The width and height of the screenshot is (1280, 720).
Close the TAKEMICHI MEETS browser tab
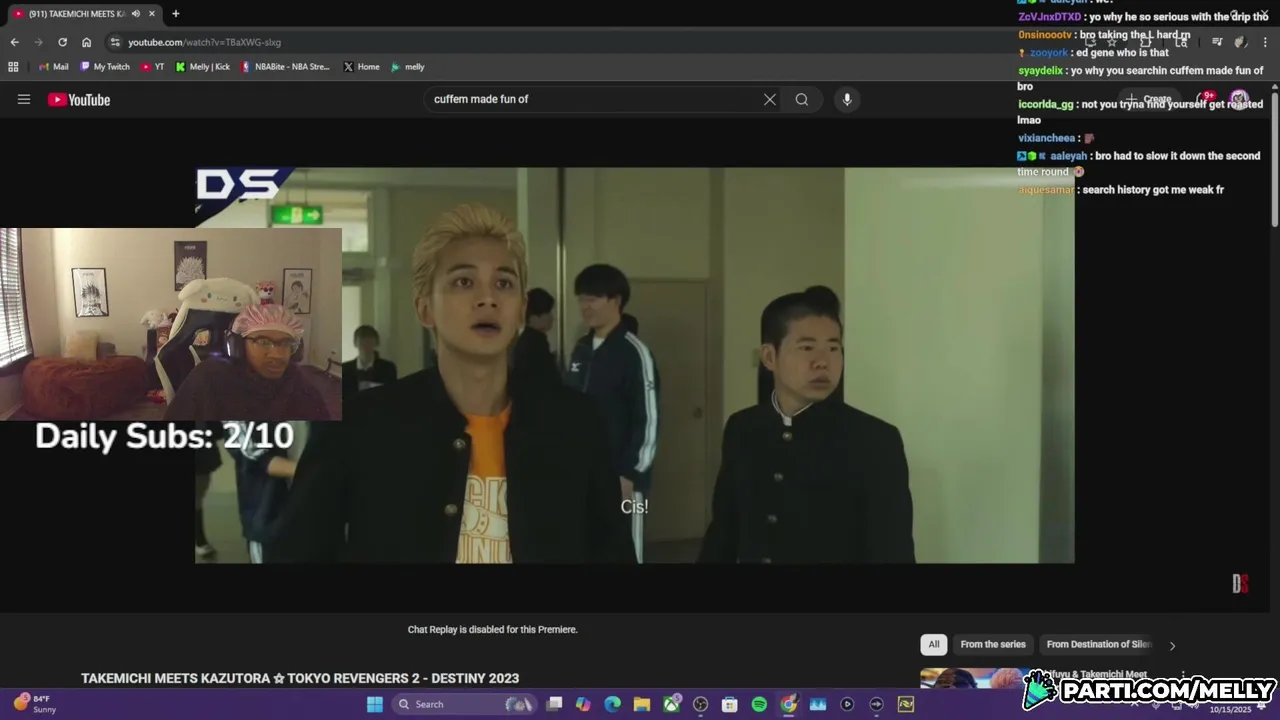(x=152, y=14)
